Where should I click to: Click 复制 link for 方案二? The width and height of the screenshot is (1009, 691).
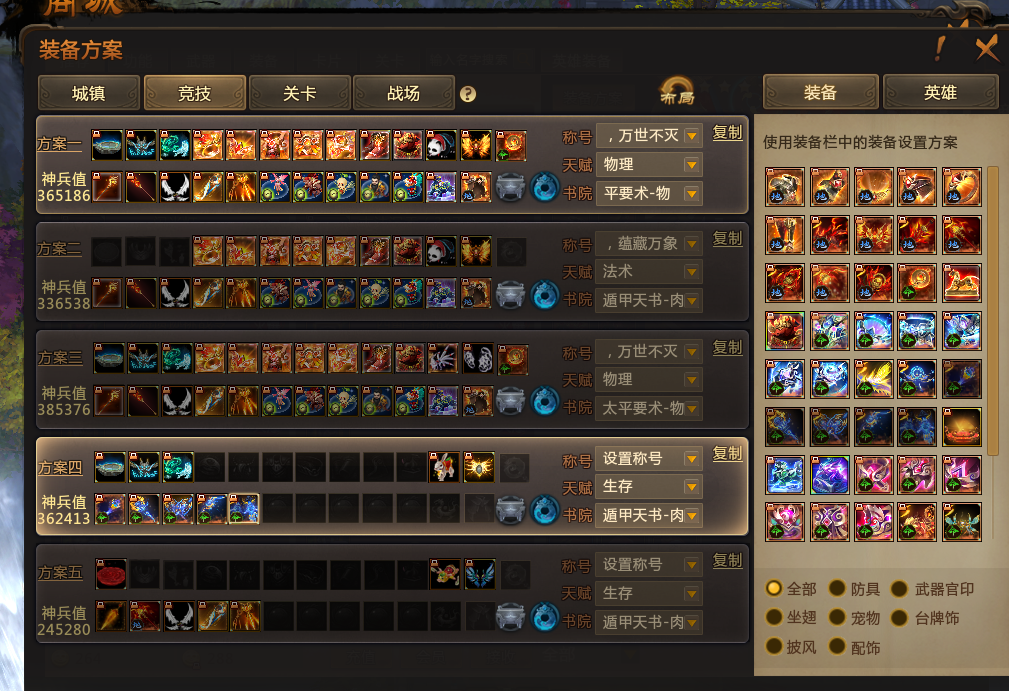(728, 239)
